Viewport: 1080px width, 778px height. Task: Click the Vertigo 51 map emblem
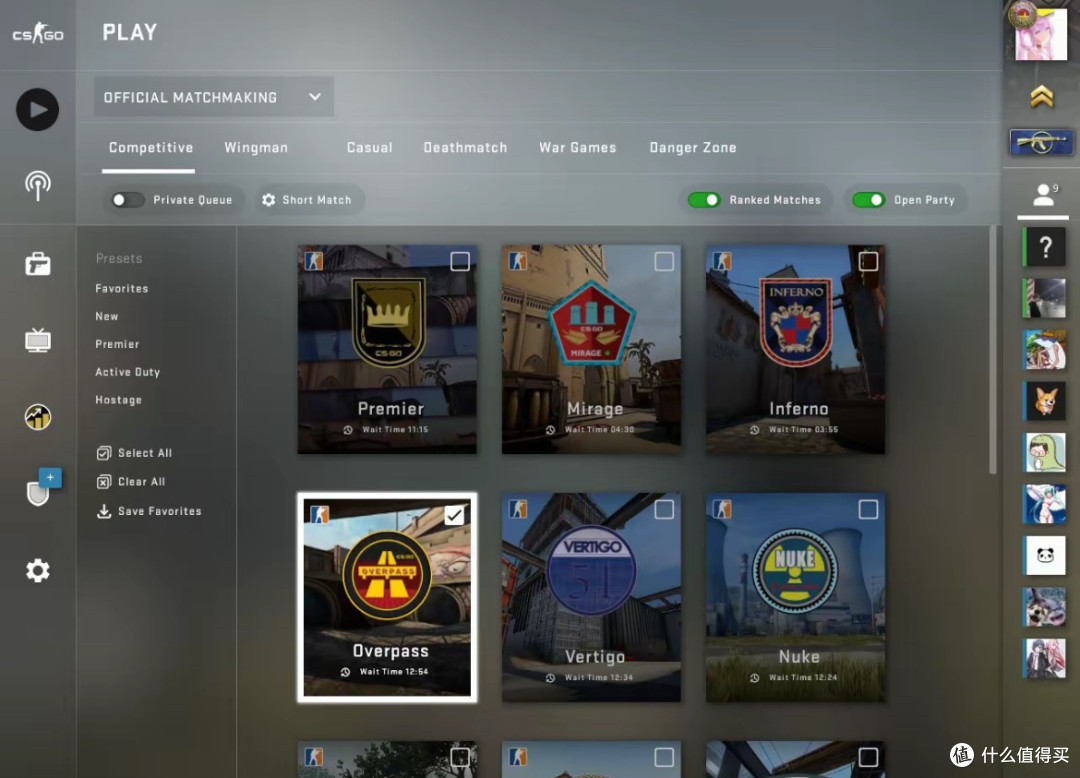tap(592, 570)
